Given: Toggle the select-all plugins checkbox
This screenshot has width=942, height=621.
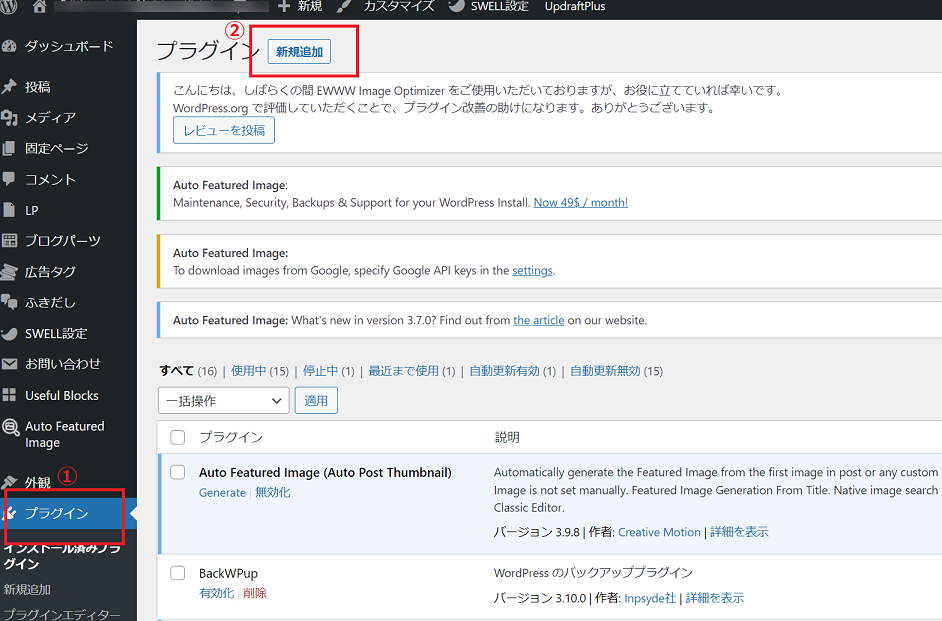Looking at the screenshot, I should coord(177,437).
